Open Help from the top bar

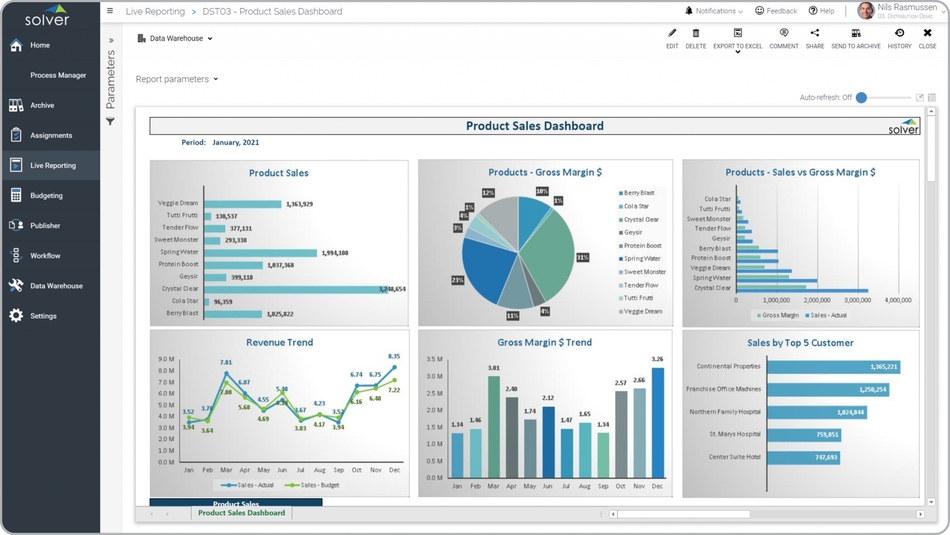[822, 11]
